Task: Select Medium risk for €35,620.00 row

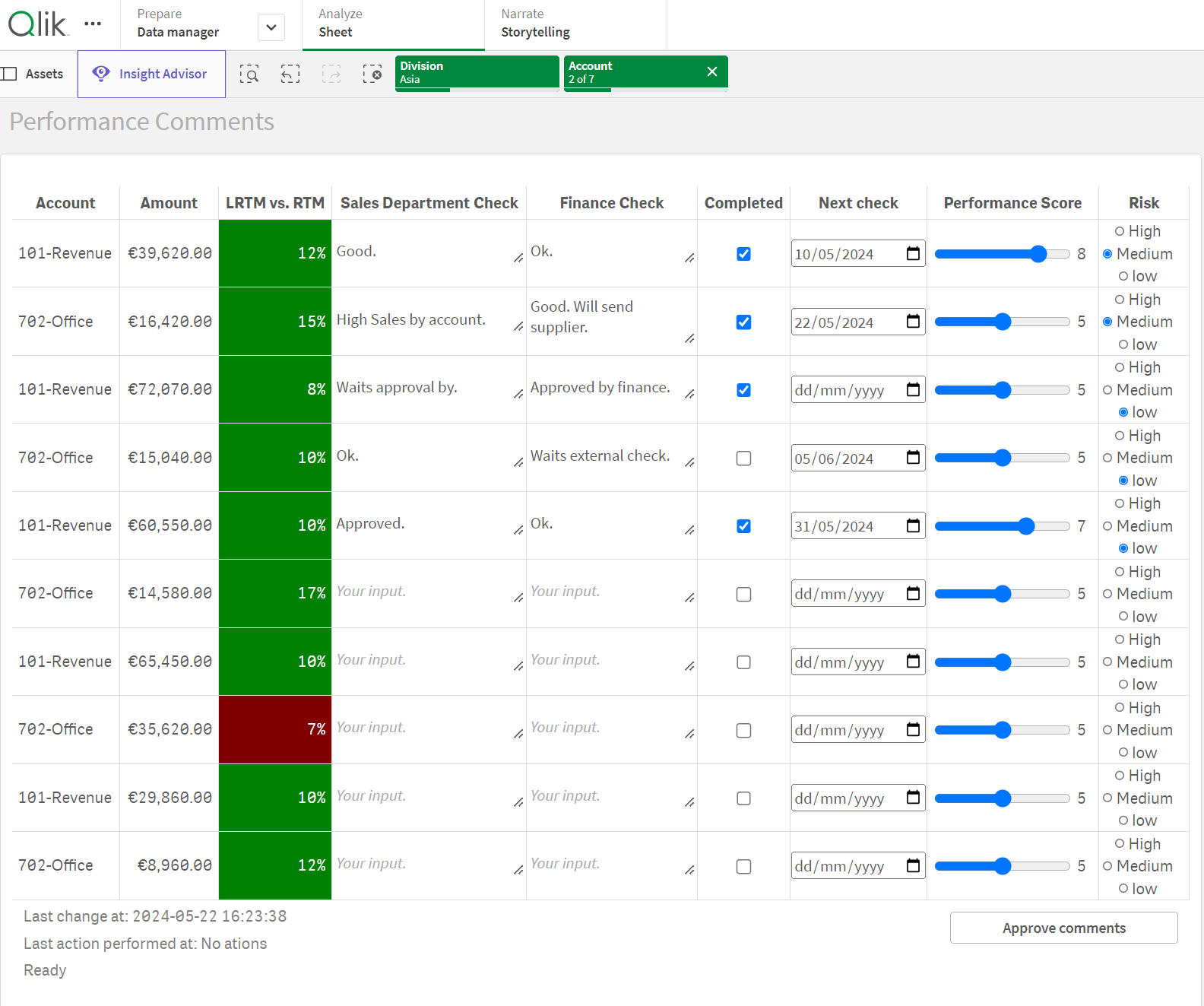Action: pos(1107,730)
